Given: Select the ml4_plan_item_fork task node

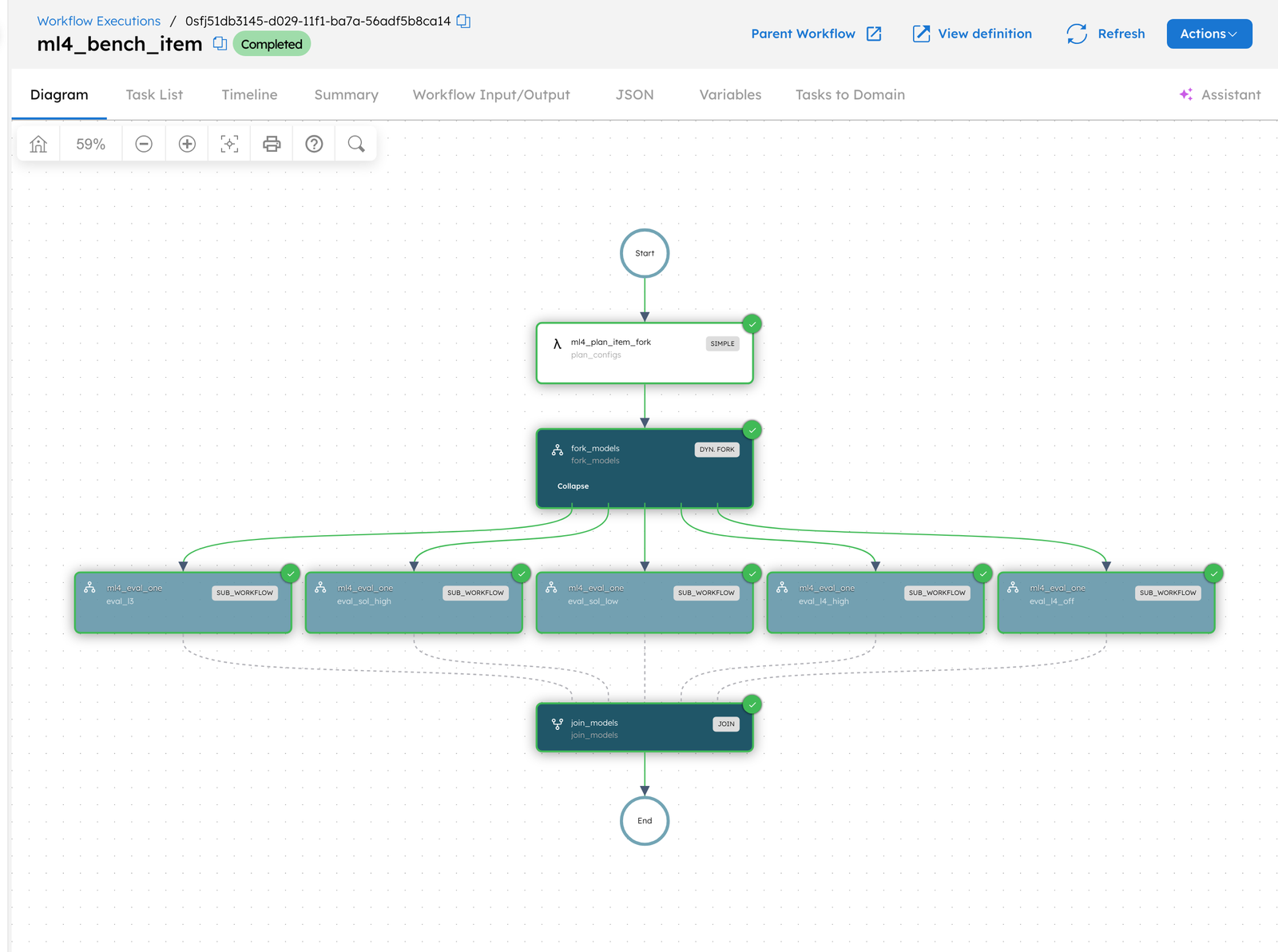Looking at the screenshot, I should click(645, 353).
